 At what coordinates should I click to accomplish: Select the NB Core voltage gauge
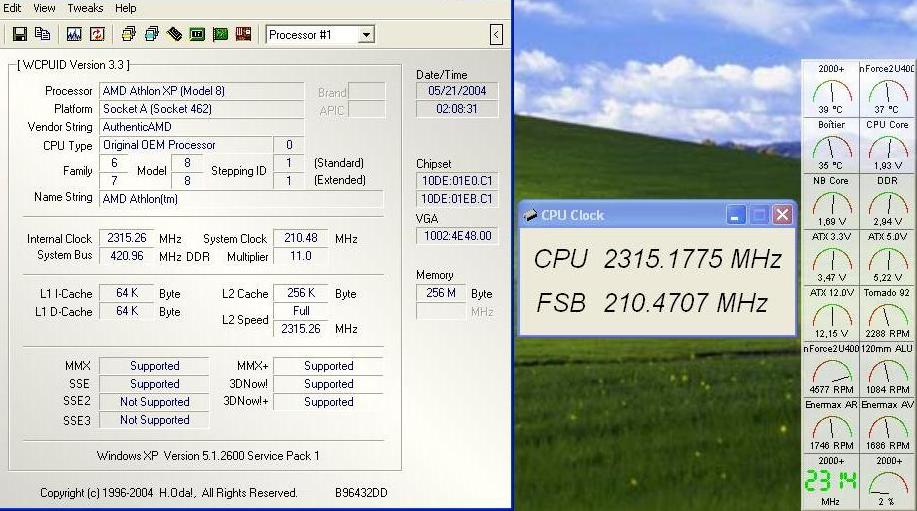coord(831,201)
